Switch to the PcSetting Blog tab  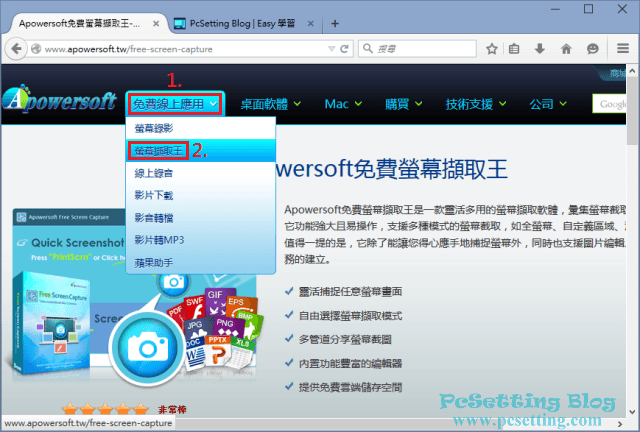pyautogui.click(x=240, y=21)
